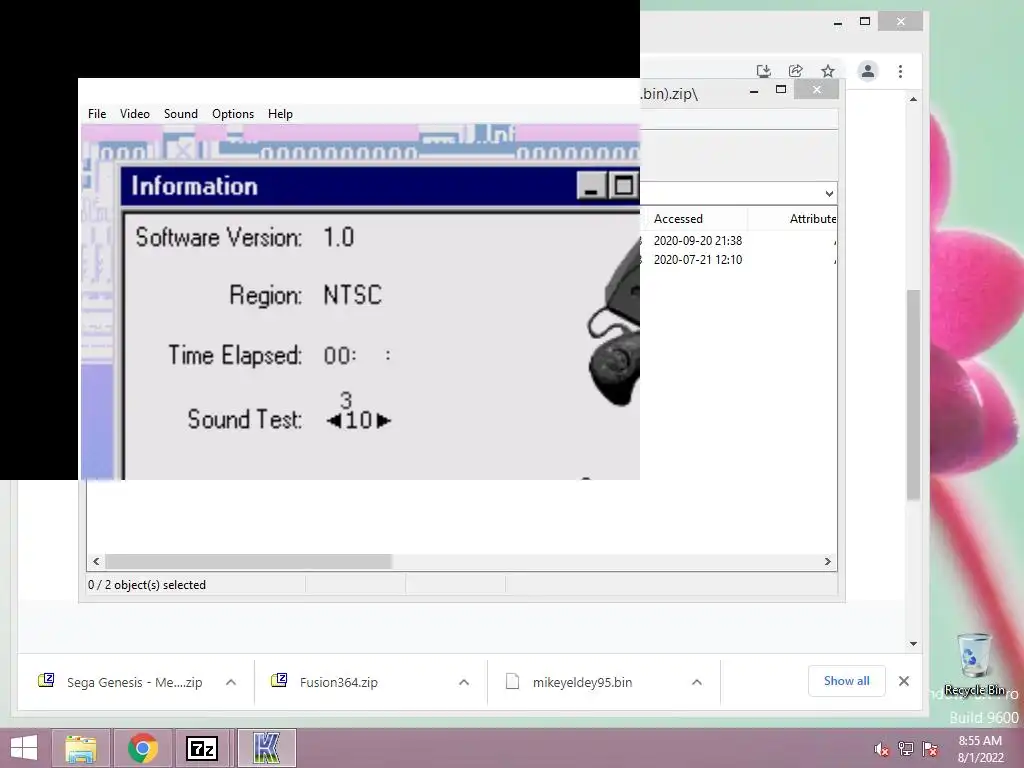Open Chrome three-dot menu
Image resolution: width=1024 pixels, height=768 pixels.
click(x=900, y=71)
